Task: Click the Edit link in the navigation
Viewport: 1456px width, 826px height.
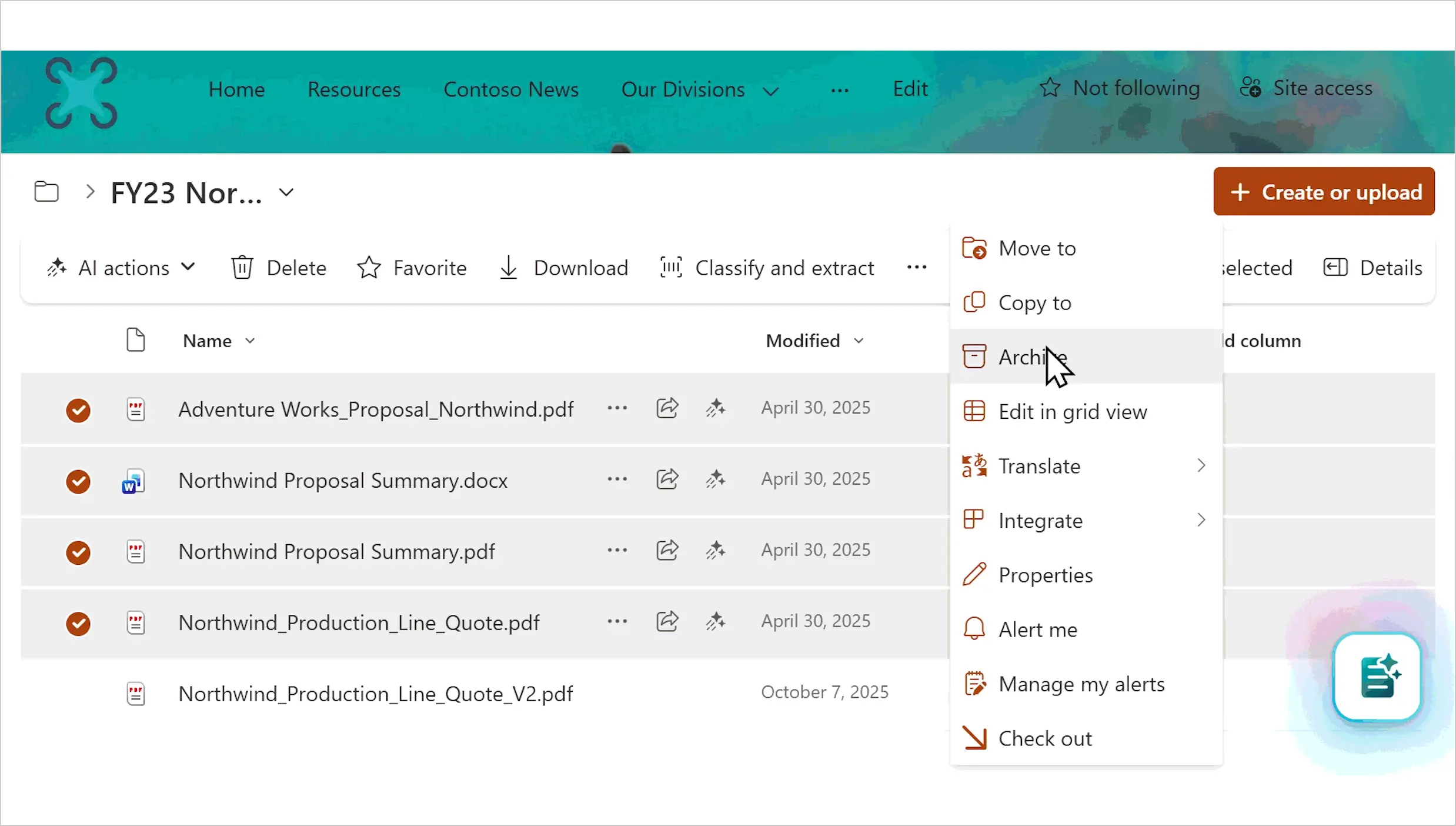Action: [x=910, y=89]
